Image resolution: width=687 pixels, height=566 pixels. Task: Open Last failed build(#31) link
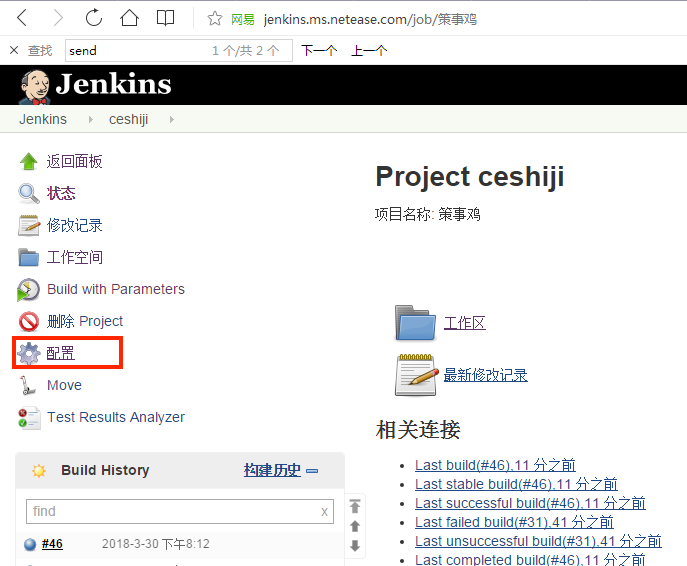[514, 522]
